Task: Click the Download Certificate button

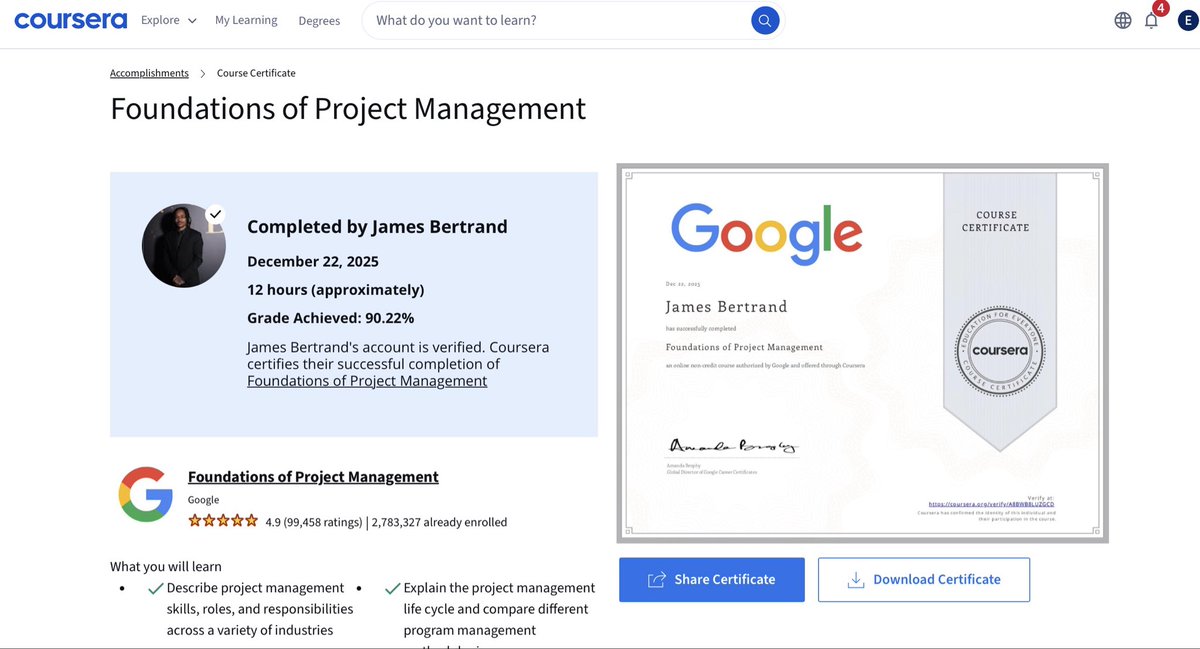Action: tap(924, 580)
